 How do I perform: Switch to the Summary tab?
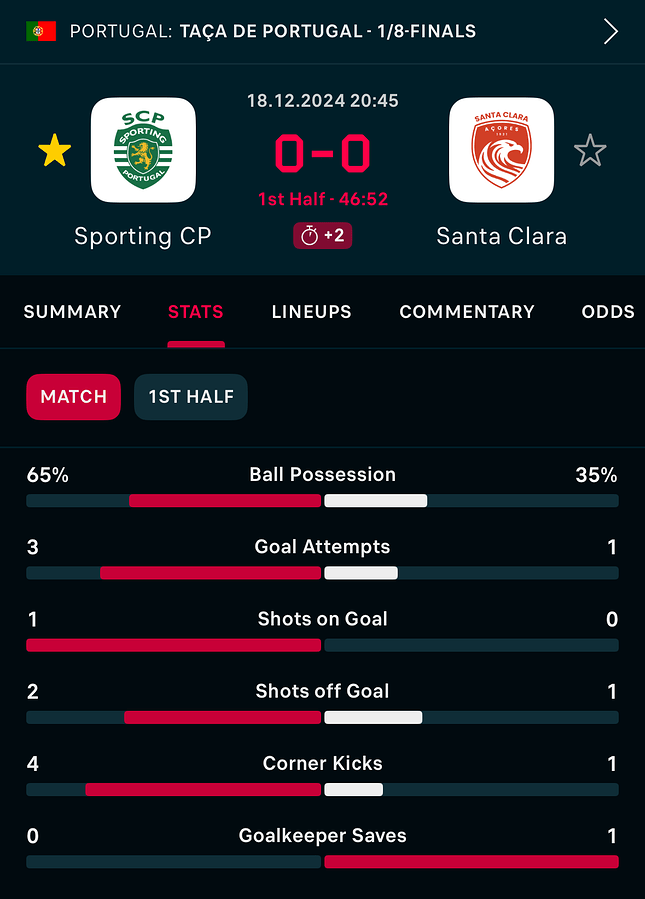[72, 311]
